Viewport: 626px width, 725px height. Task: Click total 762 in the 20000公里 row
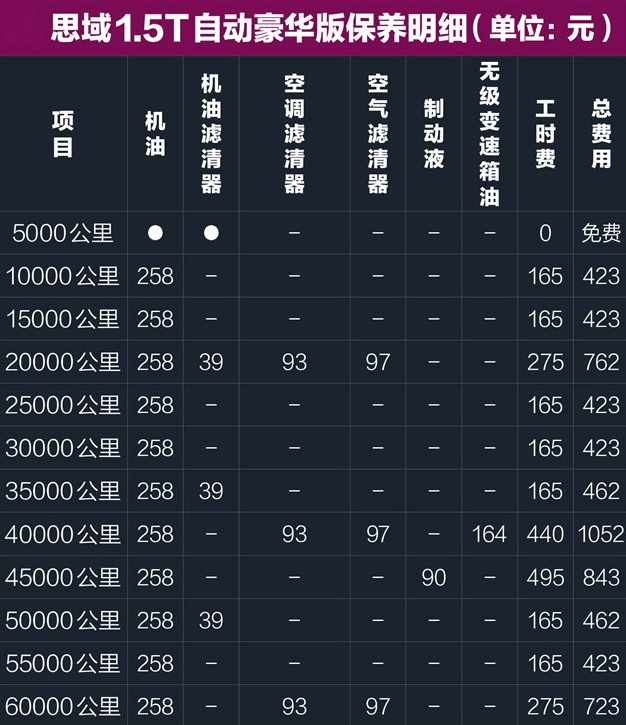pos(601,362)
